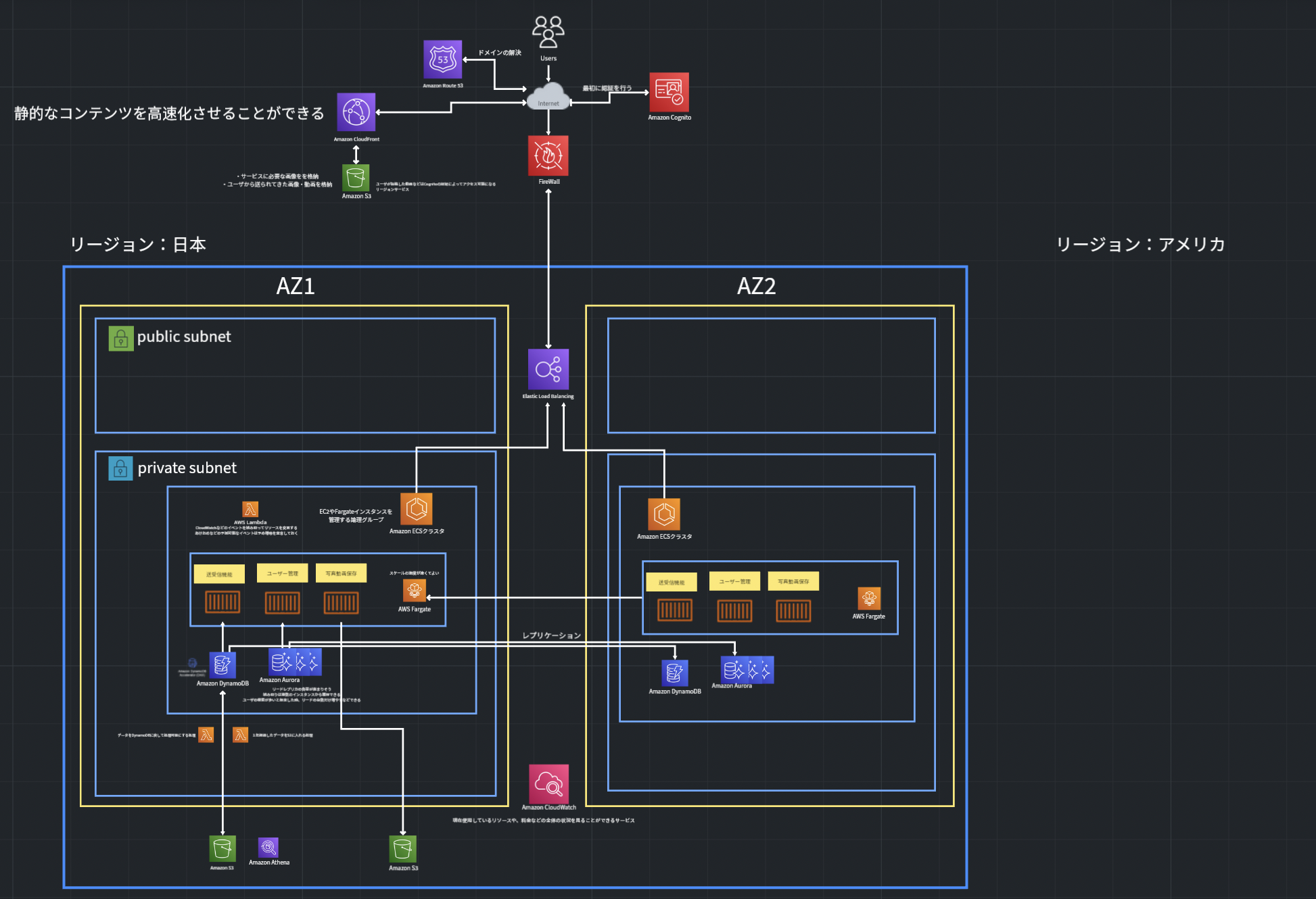1316x899 pixels.
Task: Click the Amazon Cognito icon
Action: coord(669,92)
